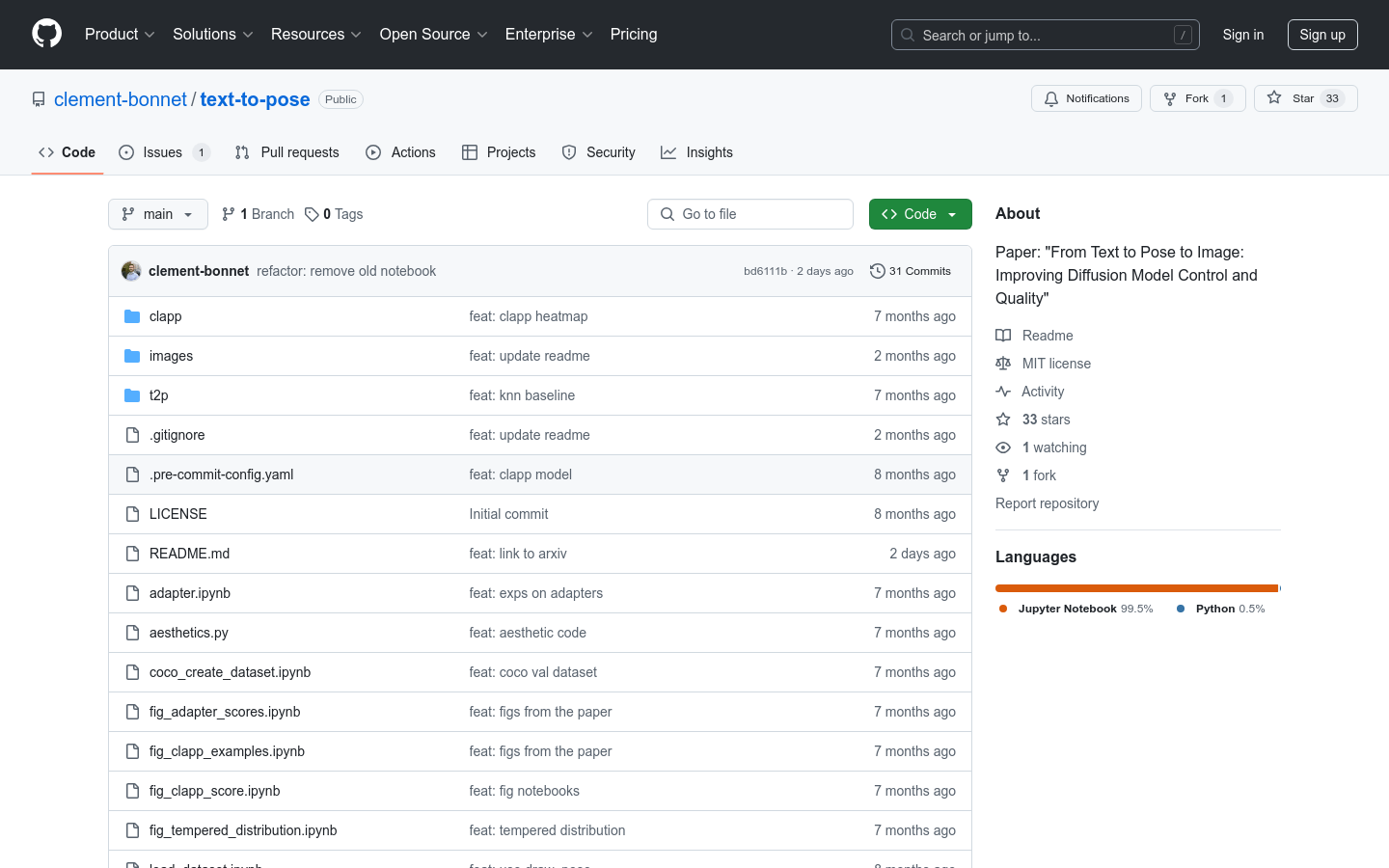Focus the Search or jump to field
1389x868 pixels.
tap(1046, 35)
